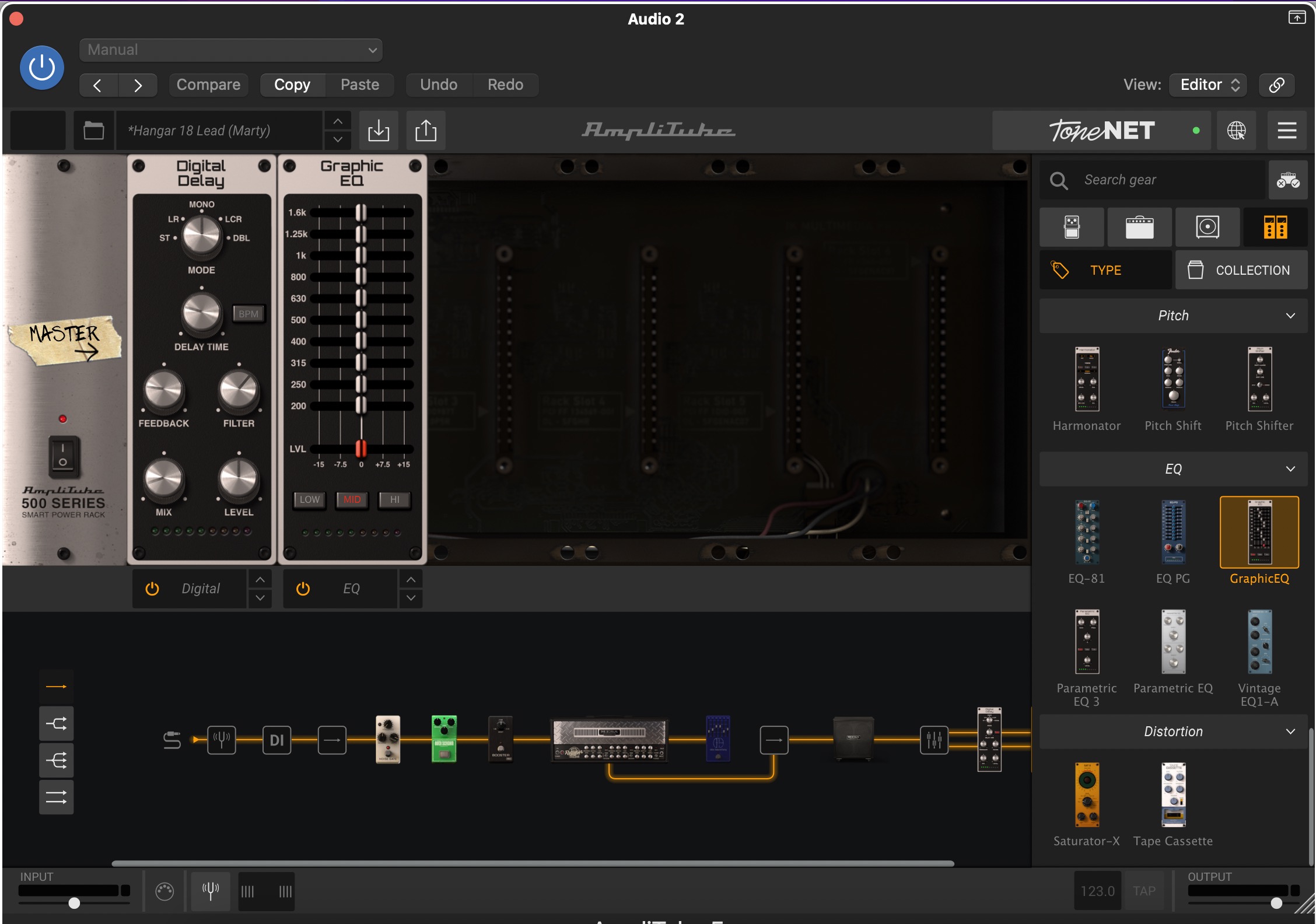
Task: Click the export preset share icon
Action: (x=426, y=130)
